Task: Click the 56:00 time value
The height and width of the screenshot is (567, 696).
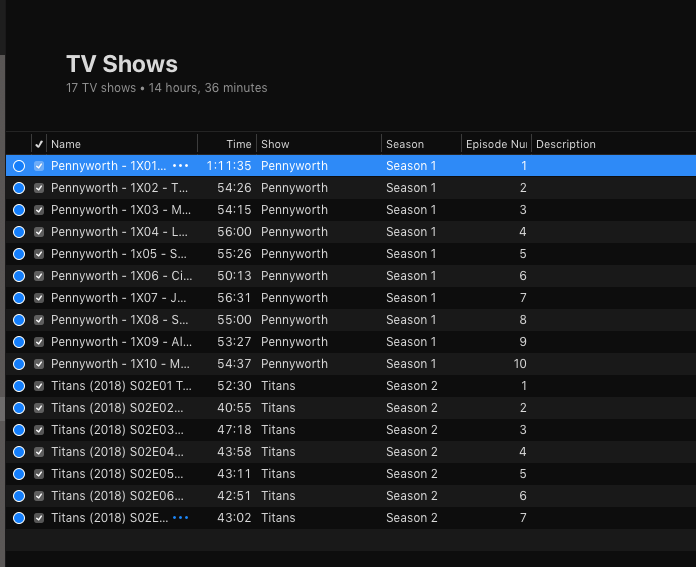Action: click(x=234, y=232)
